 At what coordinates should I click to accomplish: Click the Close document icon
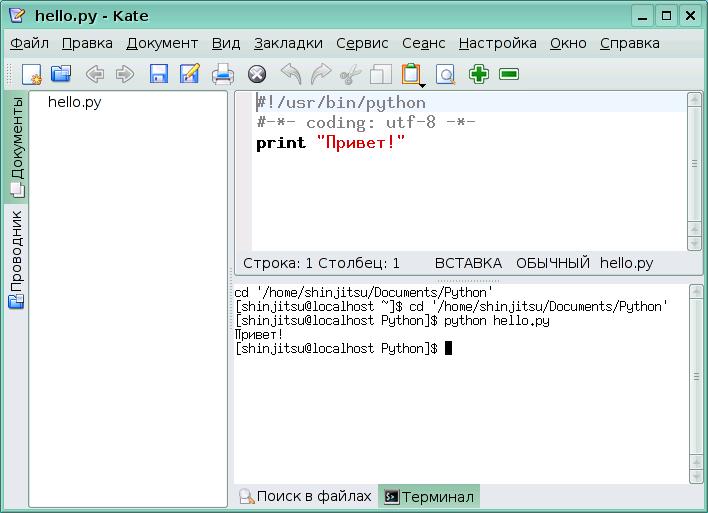[x=256, y=74]
